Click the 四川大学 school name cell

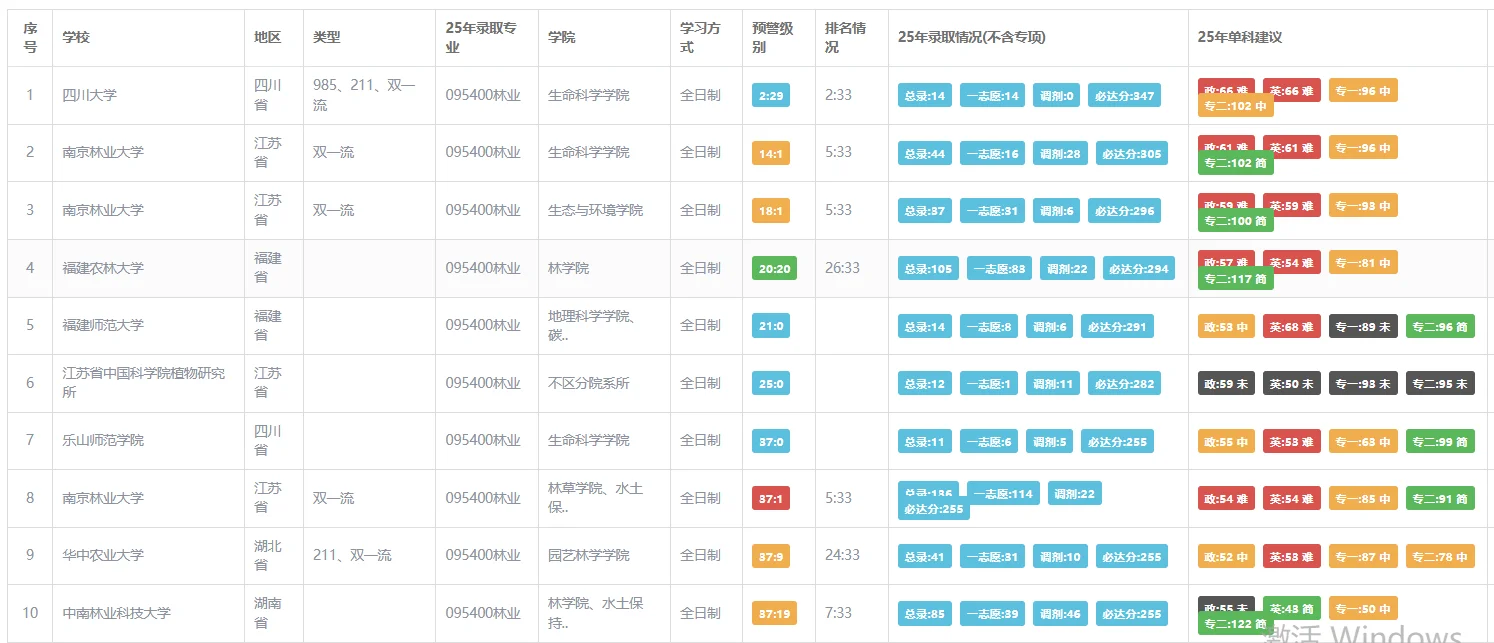pyautogui.click(x=90, y=95)
